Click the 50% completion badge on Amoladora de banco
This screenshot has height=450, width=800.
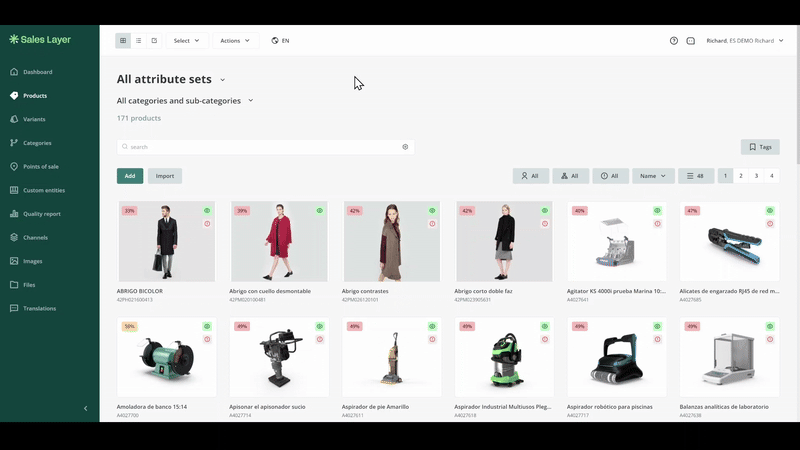pos(130,326)
